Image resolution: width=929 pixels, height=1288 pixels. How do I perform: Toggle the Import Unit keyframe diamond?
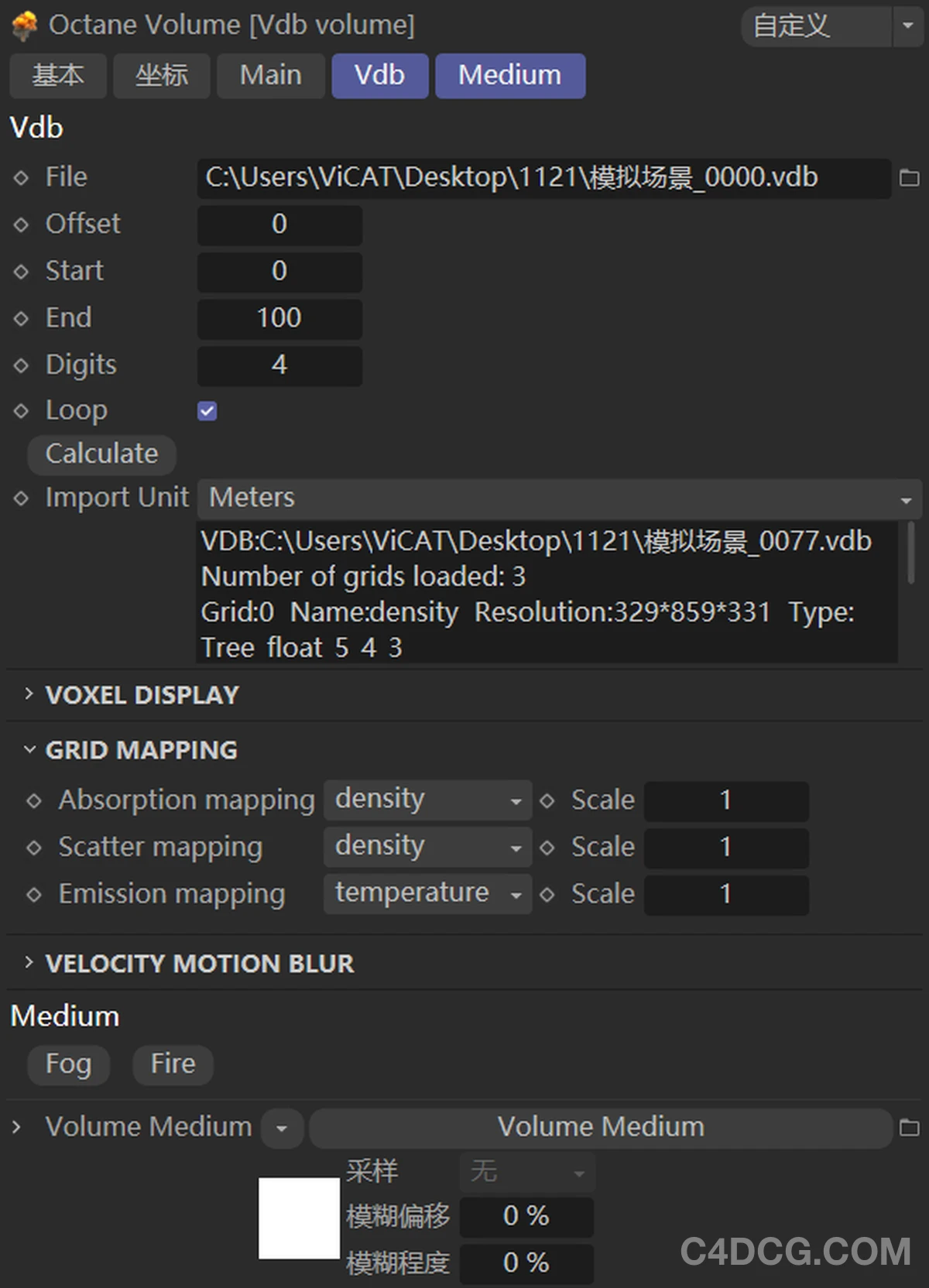21,498
